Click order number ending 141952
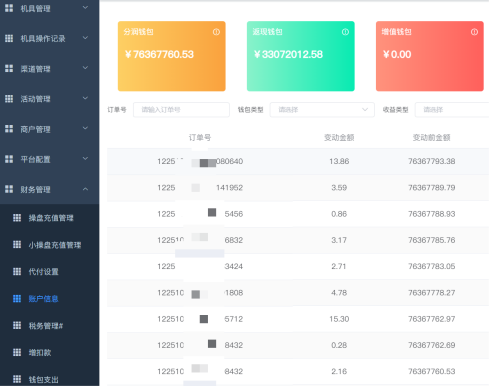This screenshot has width=491, height=386. 200,188
